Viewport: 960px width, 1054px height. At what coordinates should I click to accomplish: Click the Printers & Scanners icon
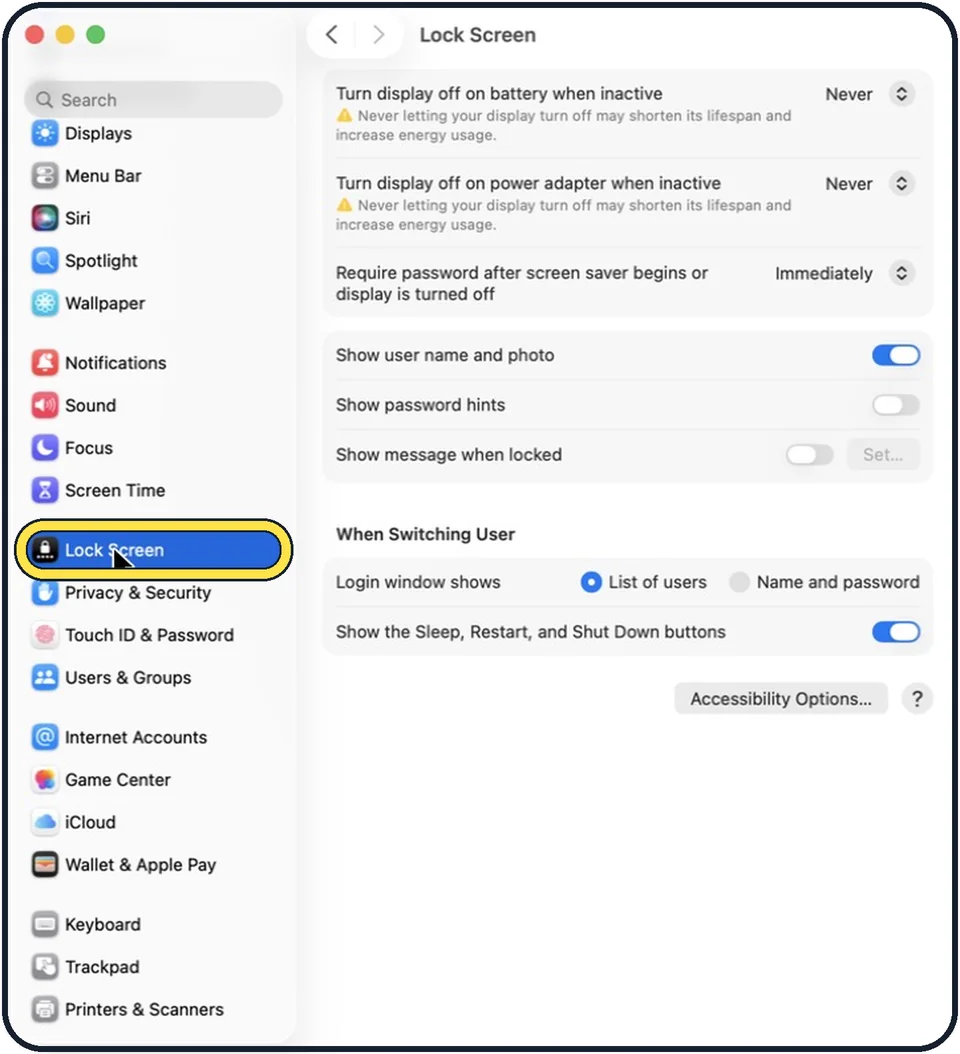coord(45,1009)
